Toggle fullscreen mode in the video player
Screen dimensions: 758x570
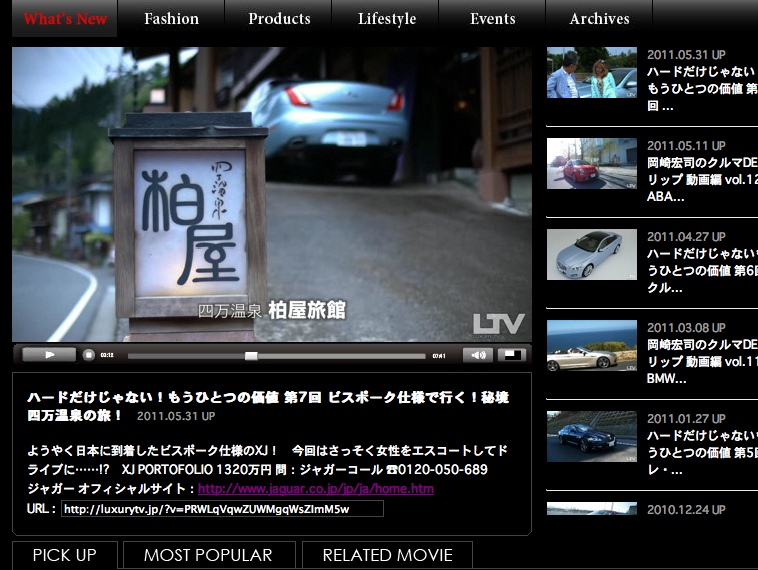pyautogui.click(x=512, y=355)
